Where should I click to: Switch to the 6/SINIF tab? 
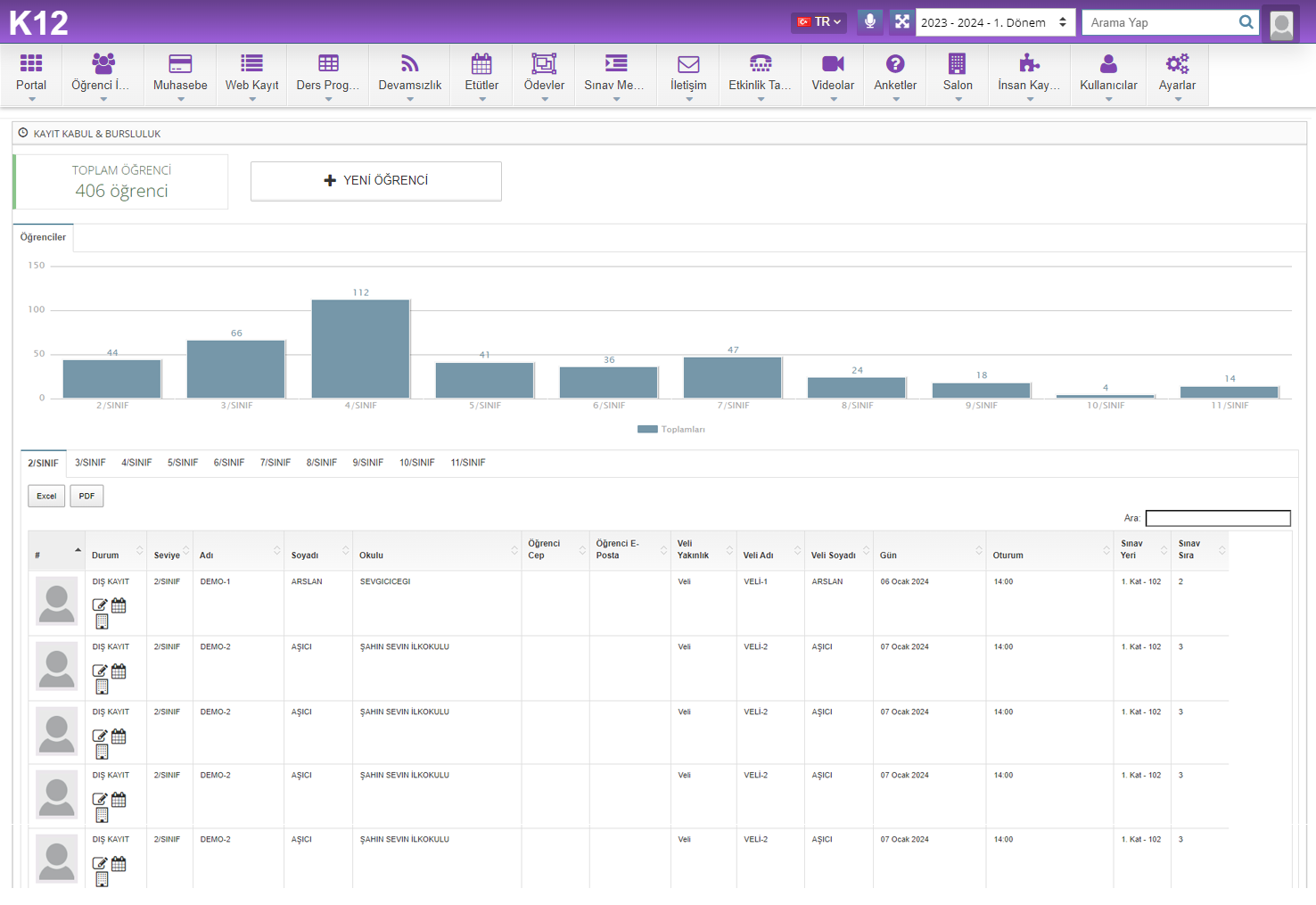pyautogui.click(x=229, y=463)
